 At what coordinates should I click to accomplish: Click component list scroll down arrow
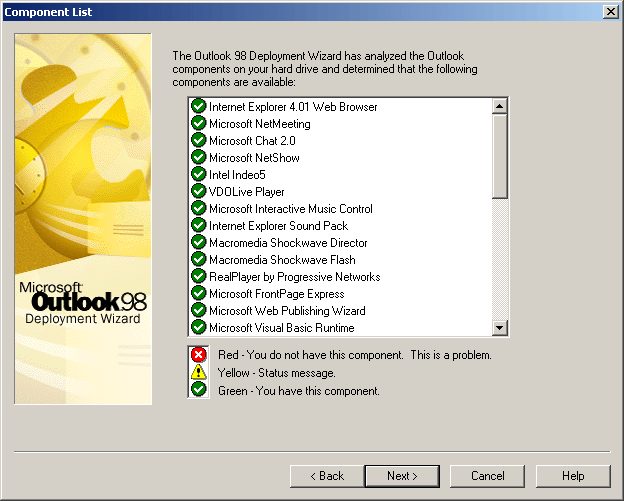tap(499, 328)
